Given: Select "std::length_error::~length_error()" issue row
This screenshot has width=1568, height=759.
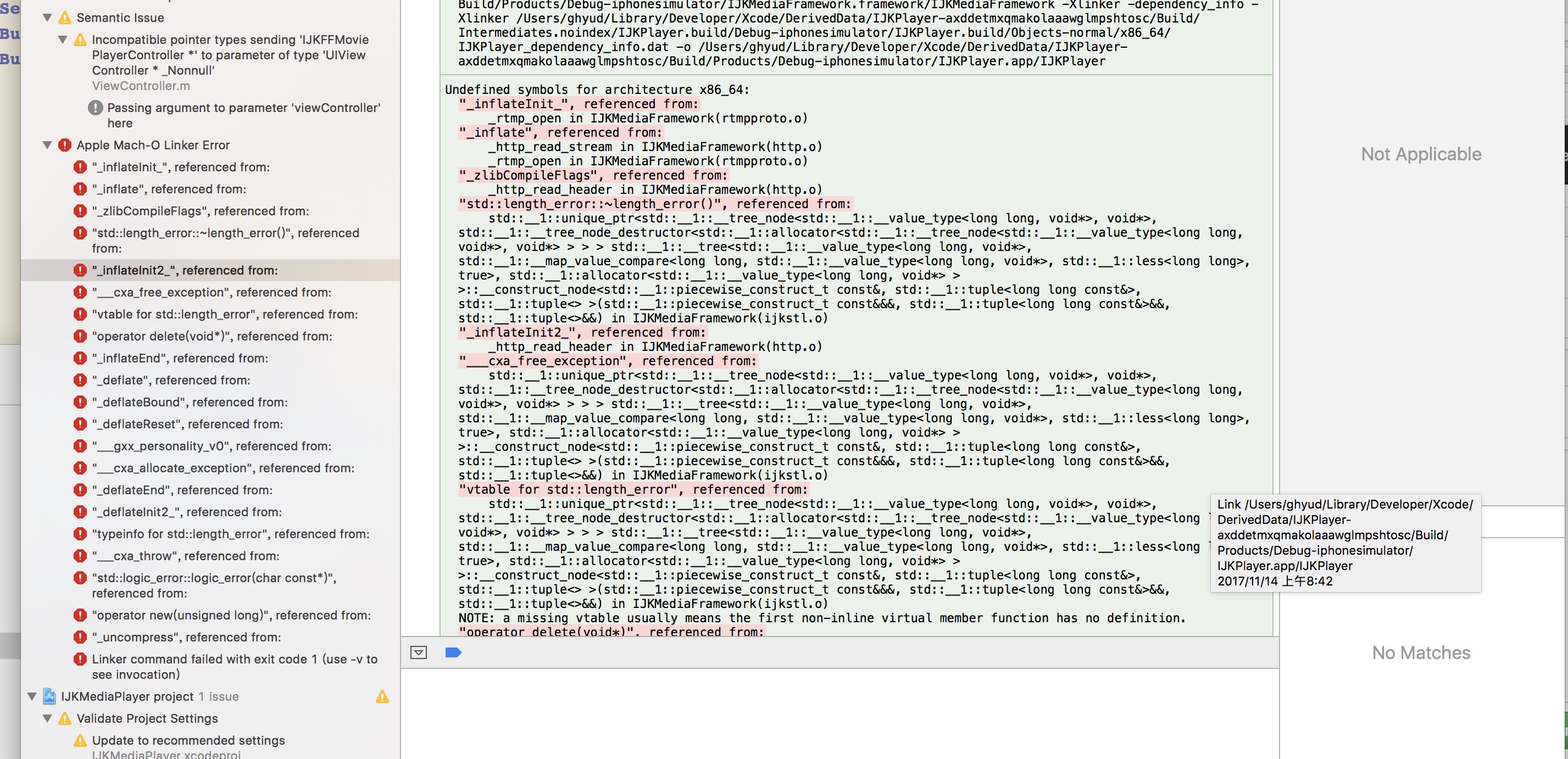Looking at the screenshot, I should click(x=210, y=241).
